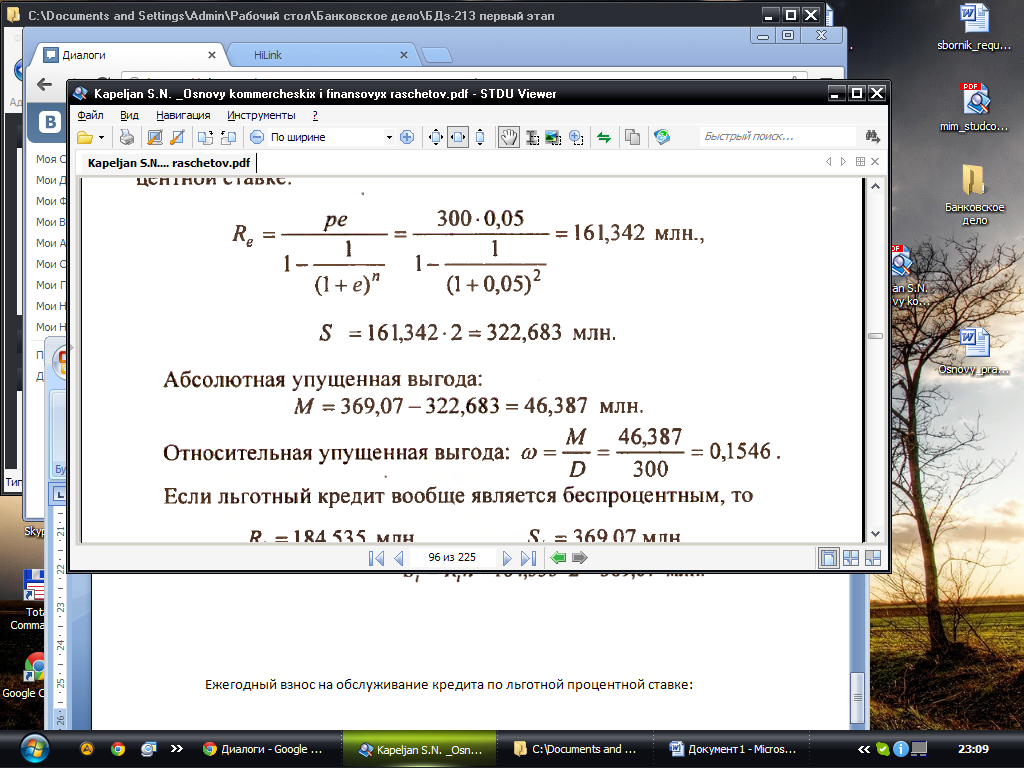Navigate forward with gray right arrow
The height and width of the screenshot is (768, 1024).
580,558
